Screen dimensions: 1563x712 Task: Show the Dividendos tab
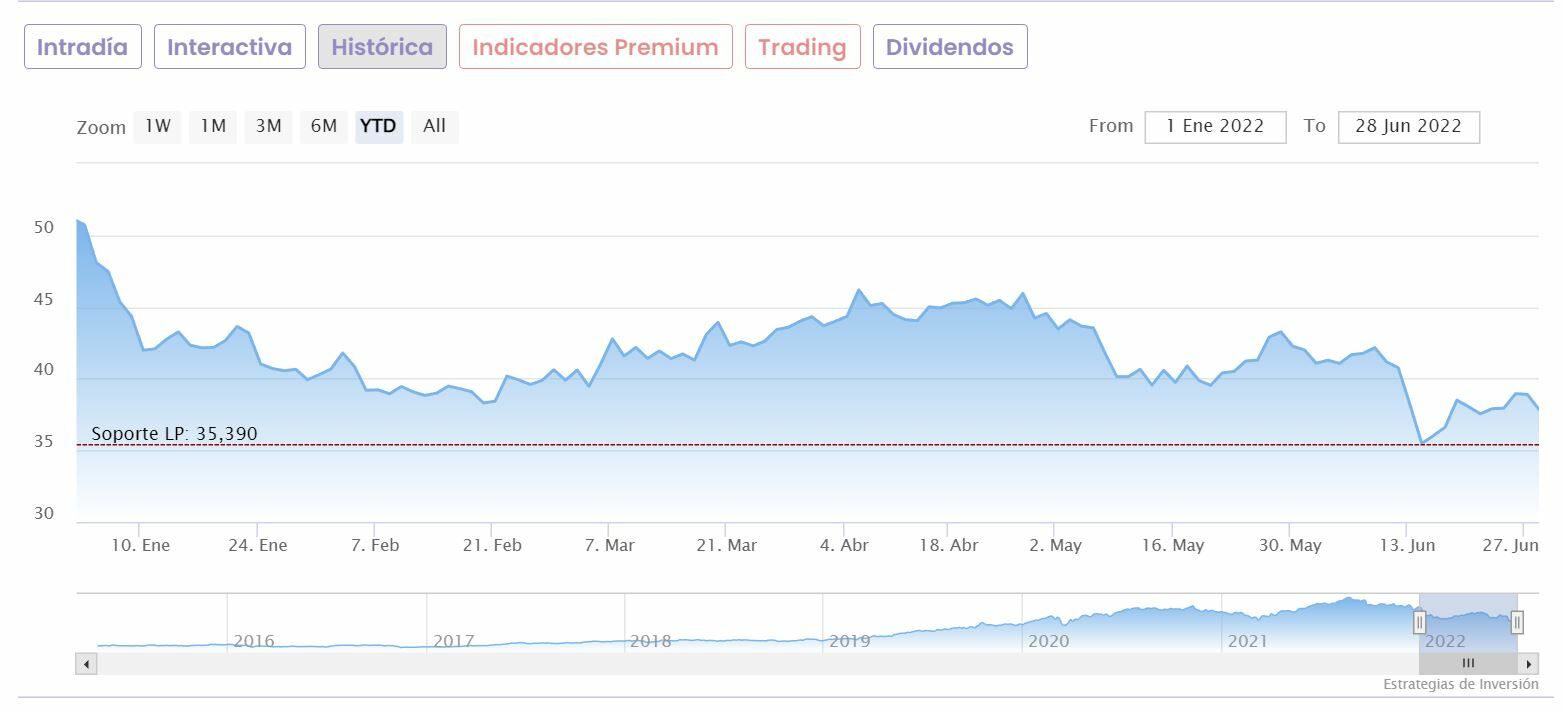[950, 47]
